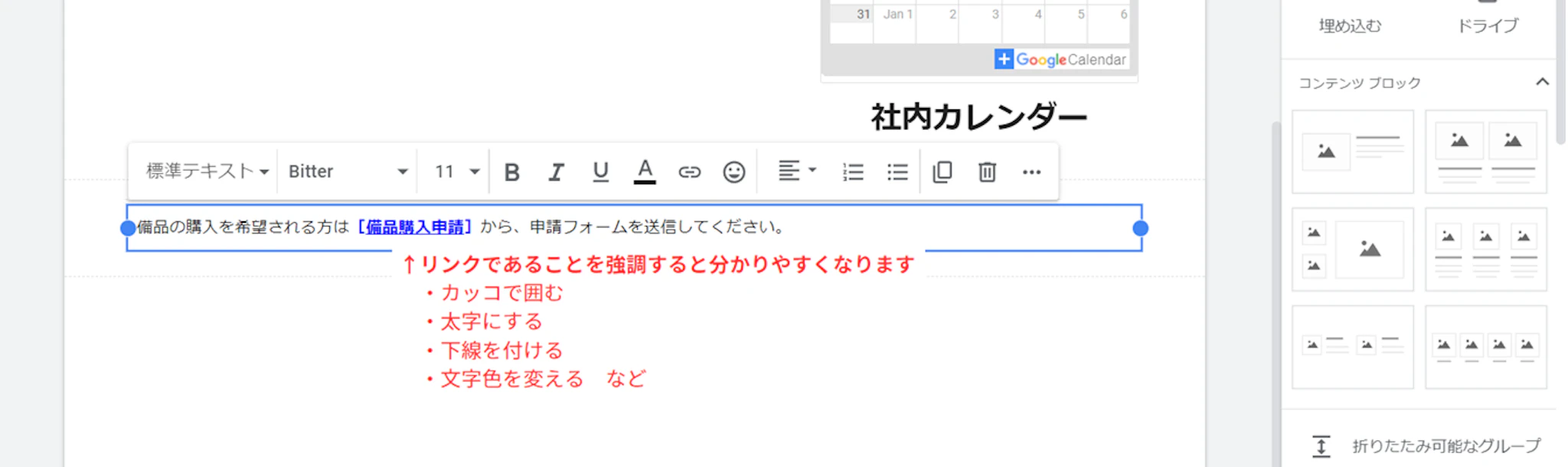Click the 備品購入申請 hyperlink
The height and width of the screenshot is (467, 1568).
click(415, 227)
